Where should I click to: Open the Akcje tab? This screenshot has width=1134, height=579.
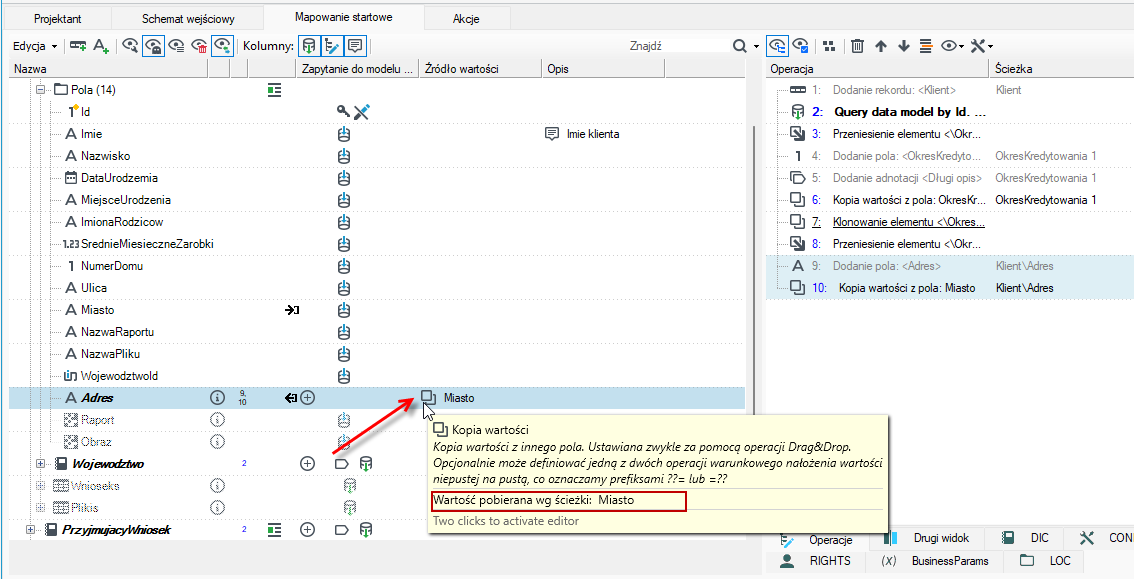(466, 19)
